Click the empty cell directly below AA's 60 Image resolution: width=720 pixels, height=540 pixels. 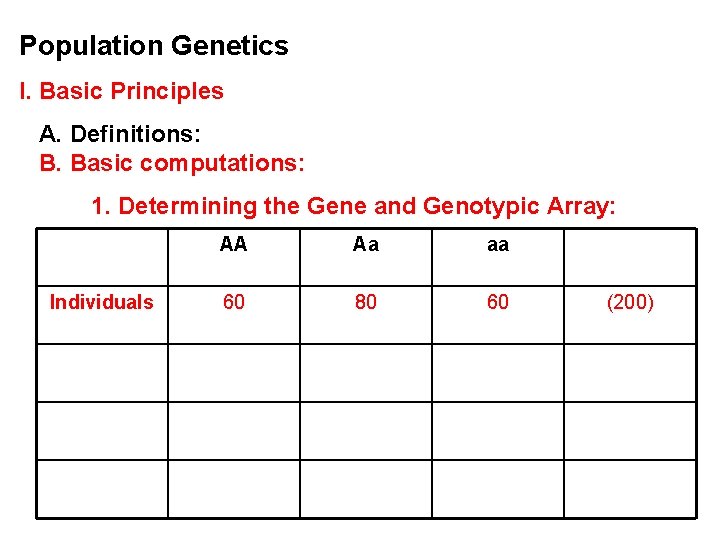click(233, 373)
